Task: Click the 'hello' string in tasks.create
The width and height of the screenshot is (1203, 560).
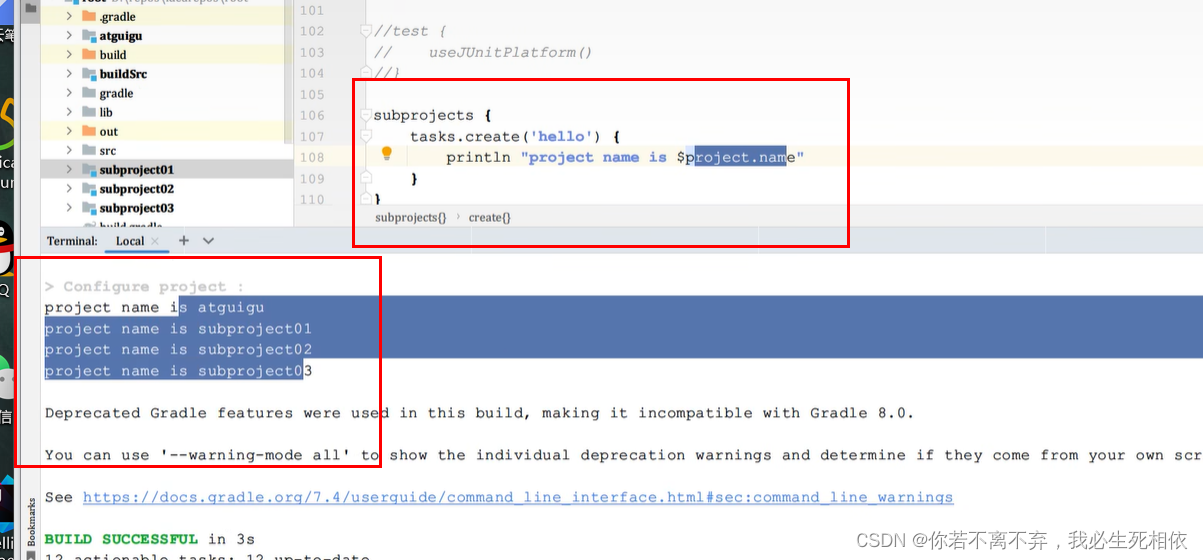Action: click(x=564, y=136)
